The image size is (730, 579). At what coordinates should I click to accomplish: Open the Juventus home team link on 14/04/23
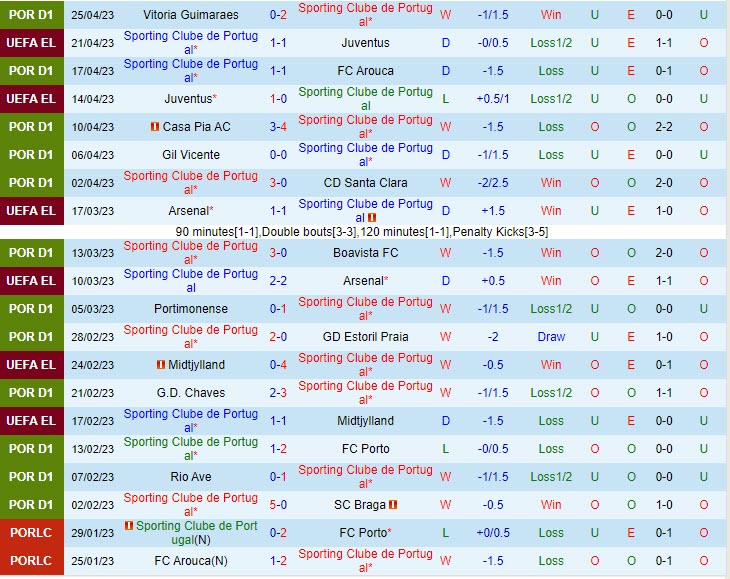[x=188, y=99]
